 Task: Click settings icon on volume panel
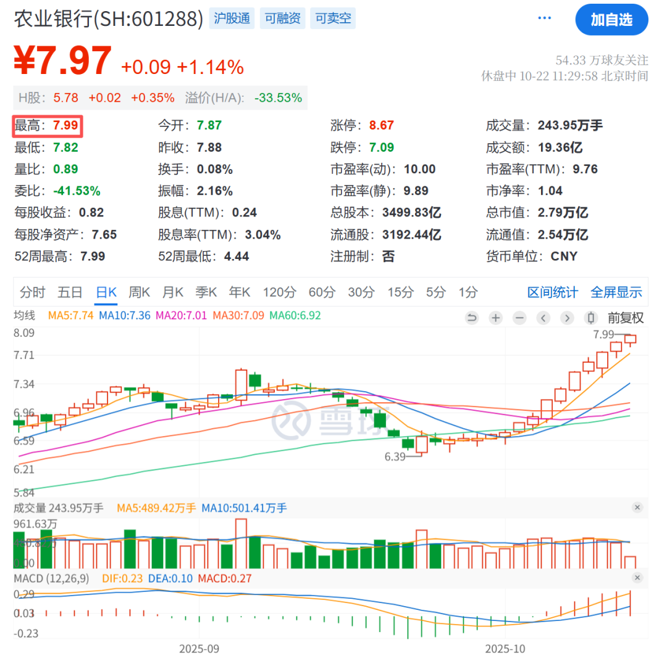click(635, 508)
